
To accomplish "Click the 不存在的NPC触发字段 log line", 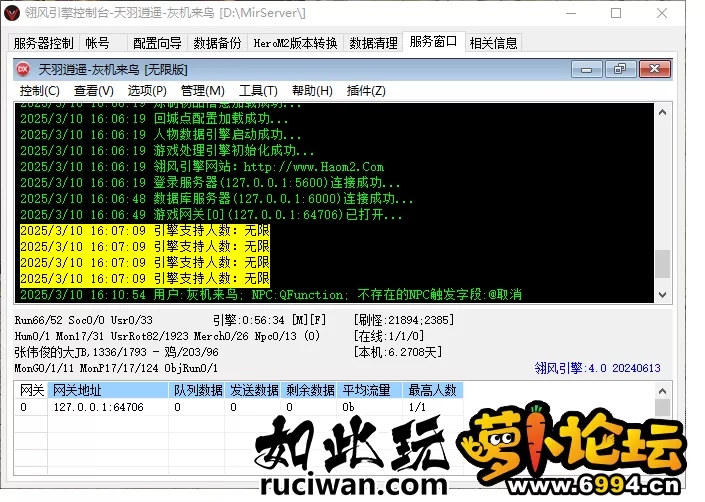I will point(271,295).
